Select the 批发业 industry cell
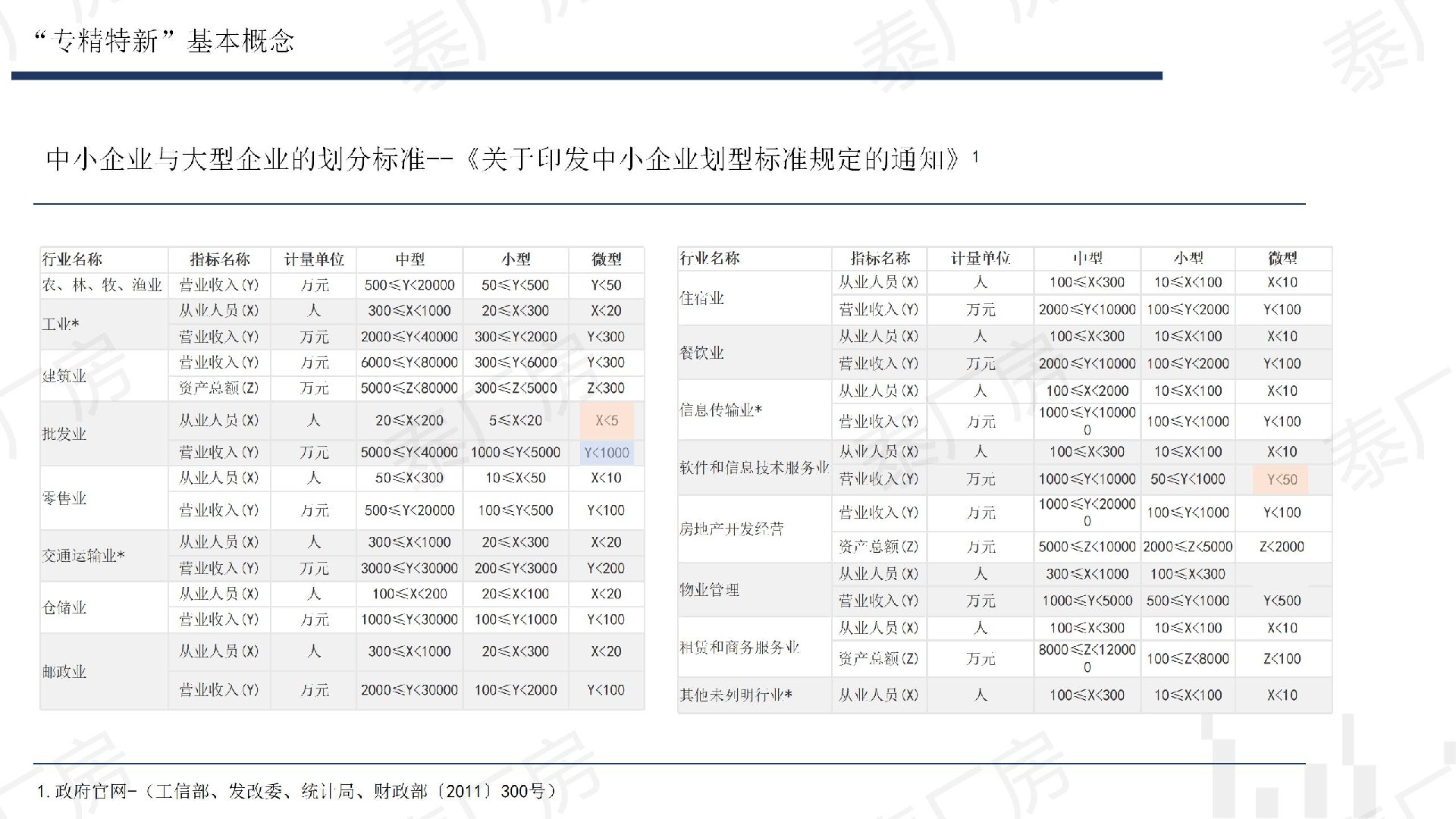Viewport: 1456px width, 819px height. (103, 434)
